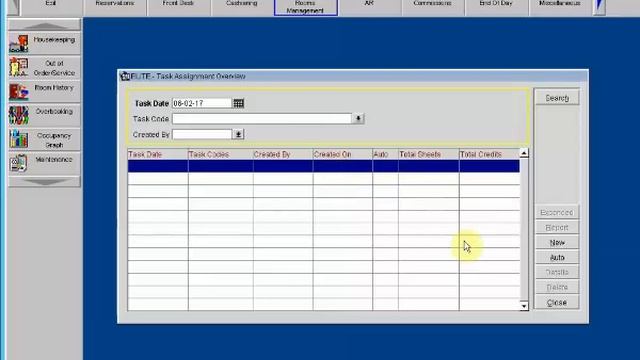
Task: Click the Report button
Action: (557, 227)
